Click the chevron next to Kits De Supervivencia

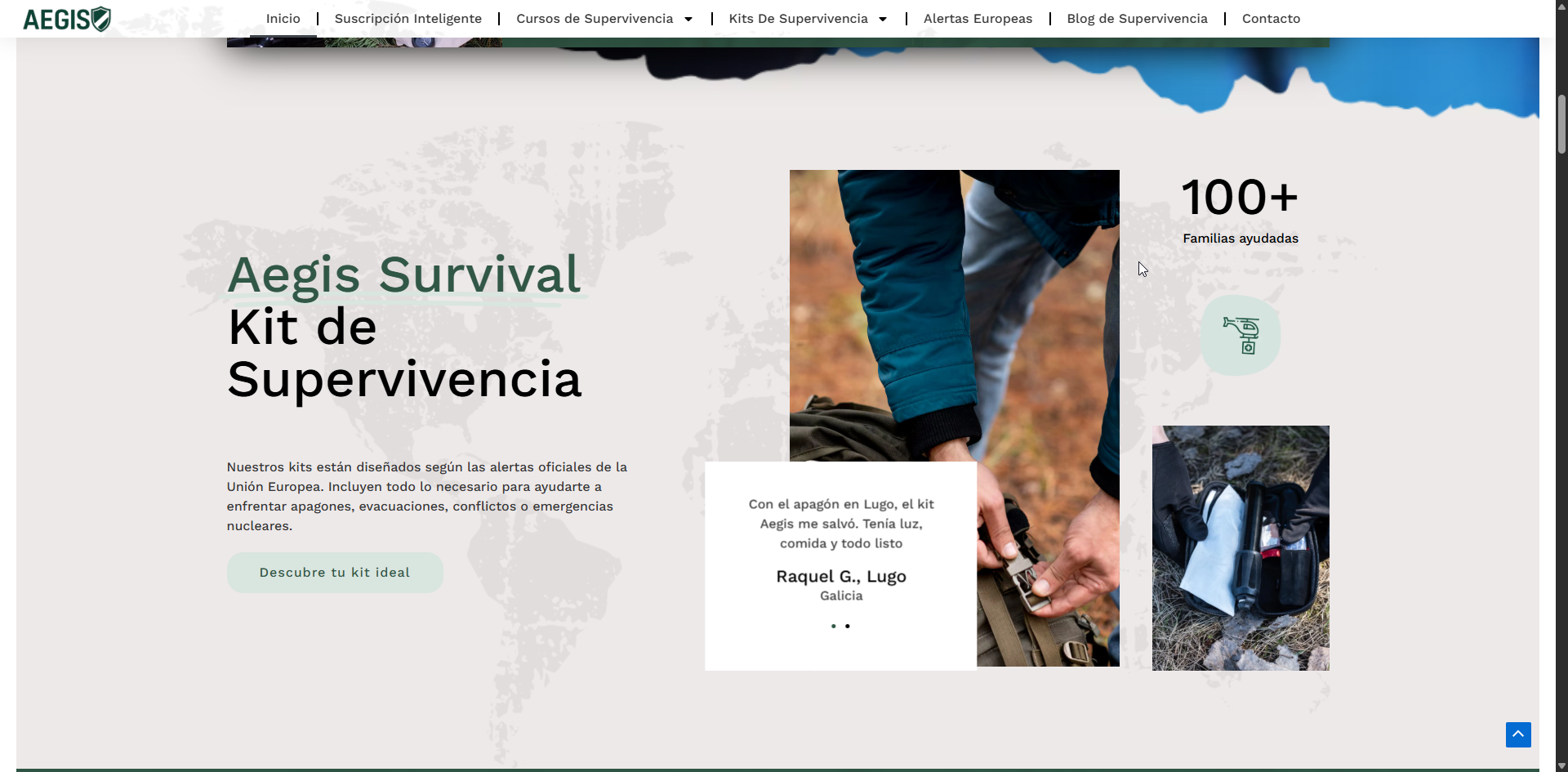(883, 18)
